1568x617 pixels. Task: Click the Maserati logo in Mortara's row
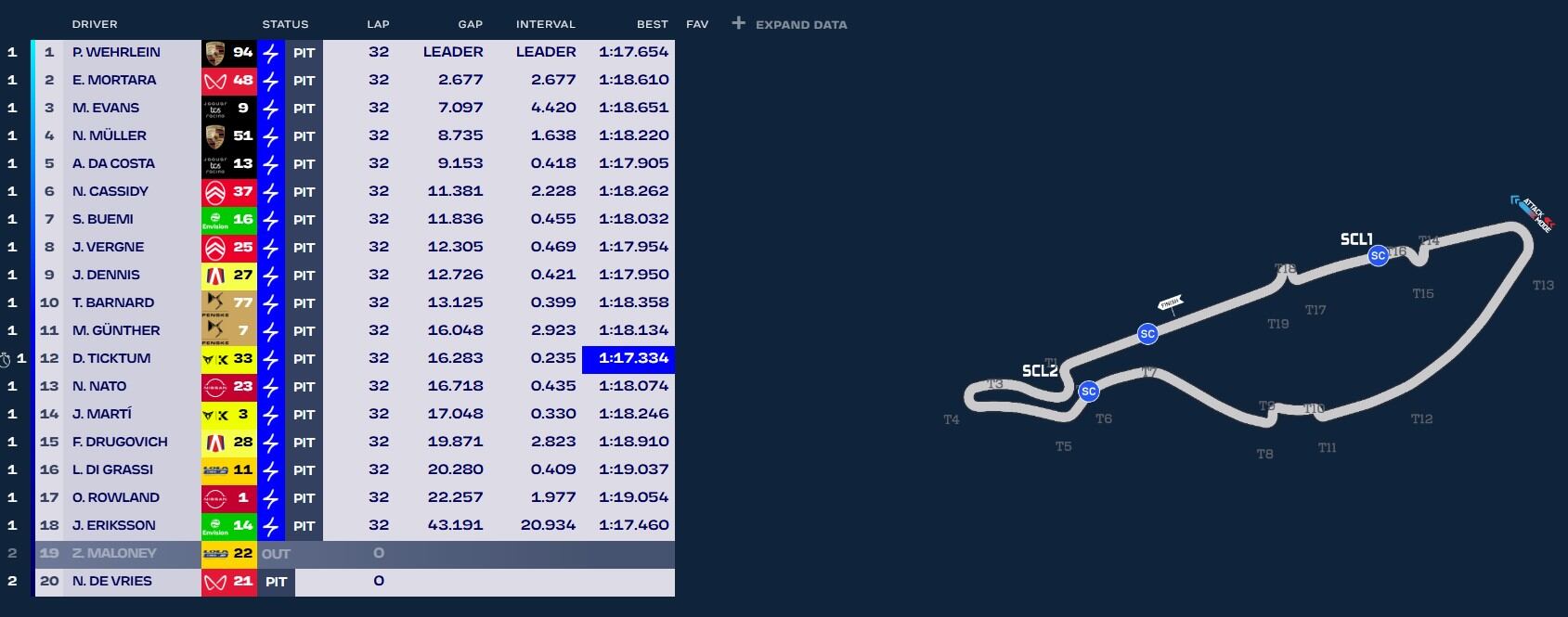(x=214, y=81)
